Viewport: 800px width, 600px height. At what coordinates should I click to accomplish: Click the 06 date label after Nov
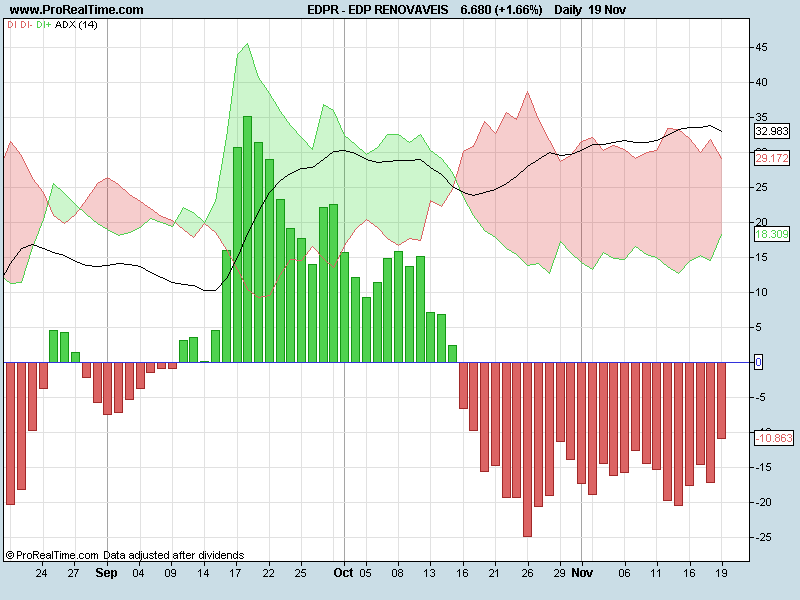pyautogui.click(x=624, y=573)
